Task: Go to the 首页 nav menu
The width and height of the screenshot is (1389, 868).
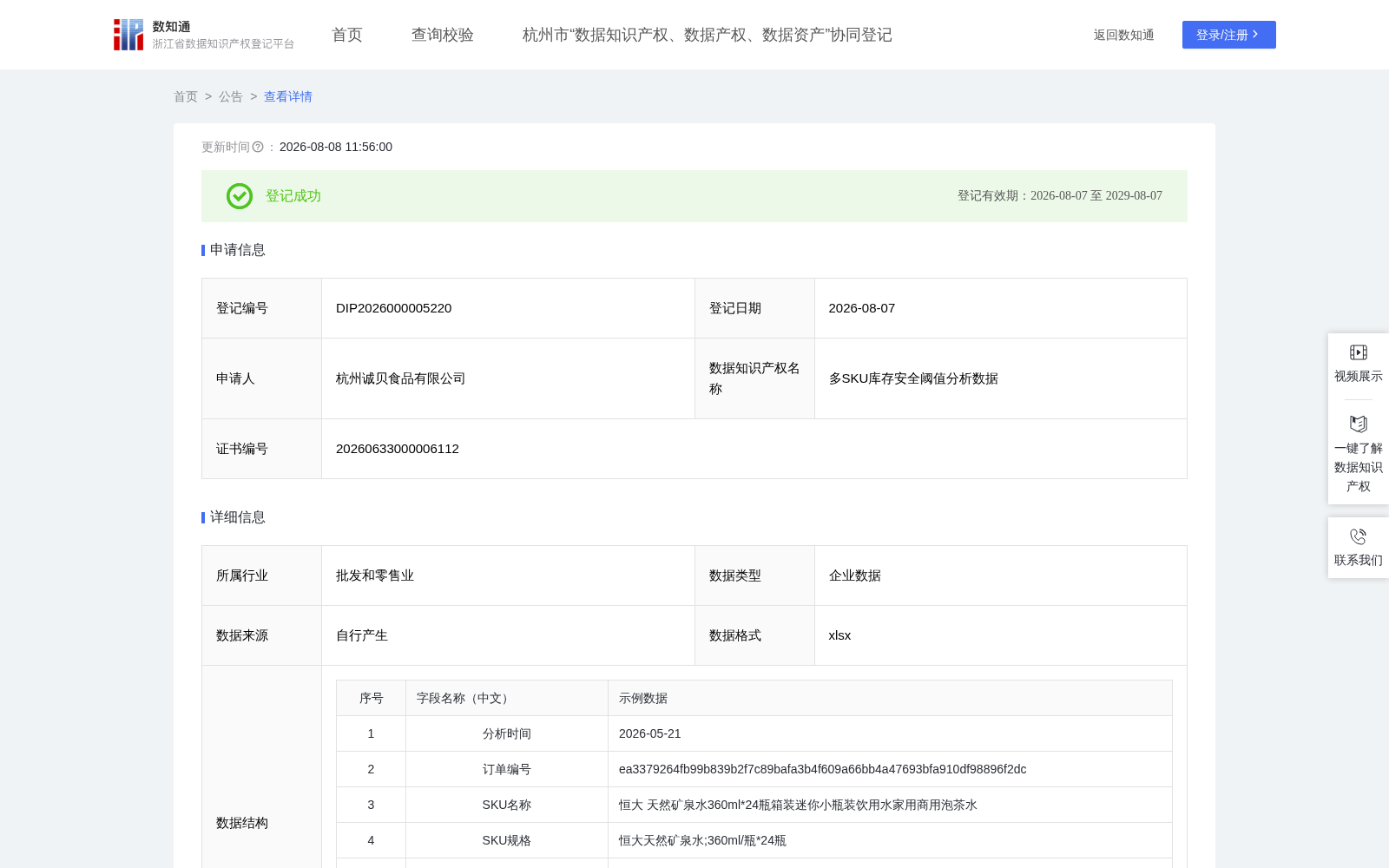Action: 347,35
